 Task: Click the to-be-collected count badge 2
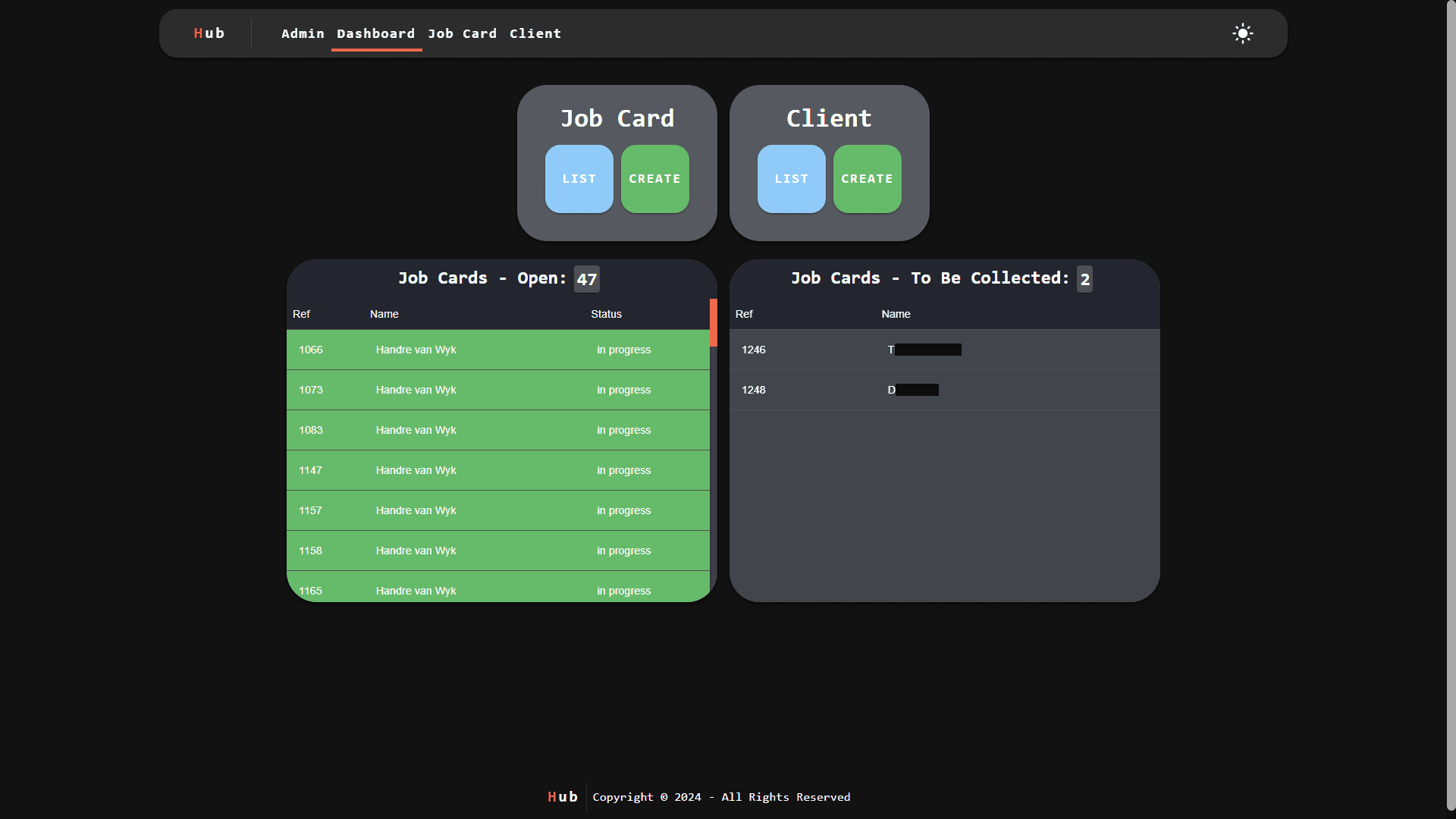(1084, 278)
